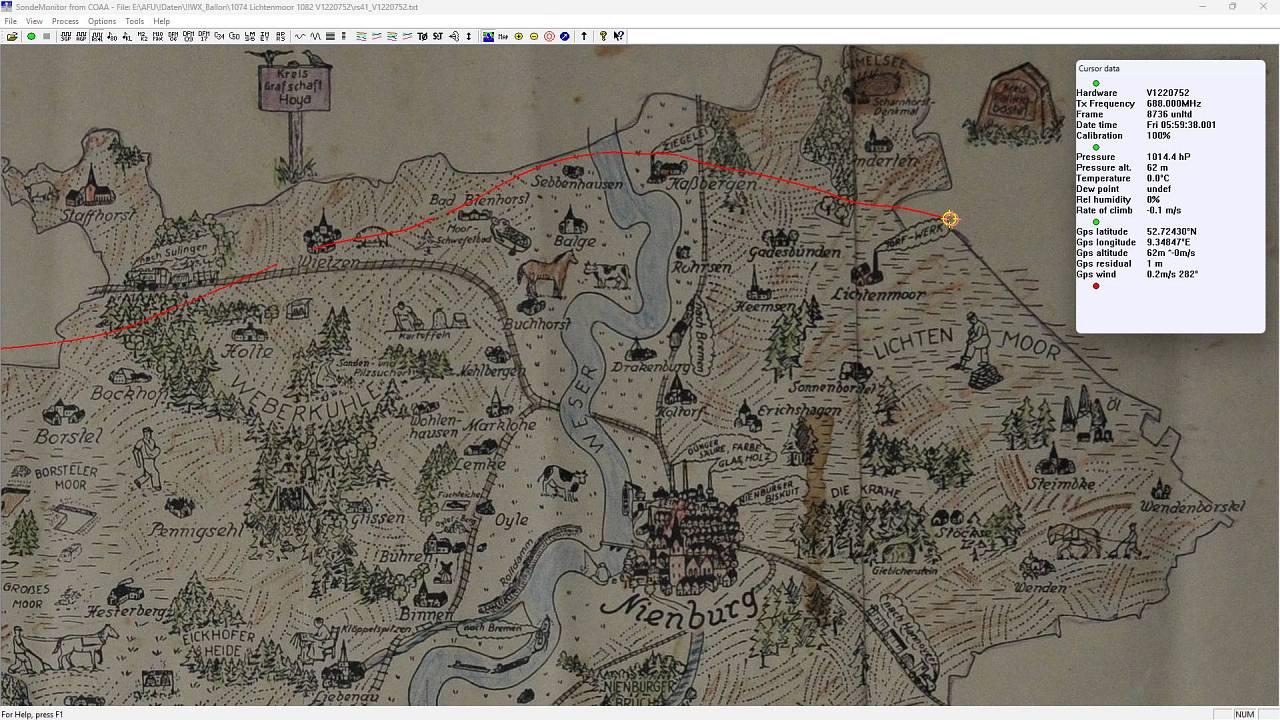Click the Frame value '8736 unltd'
This screenshot has height=720, width=1280.
(x=1169, y=115)
